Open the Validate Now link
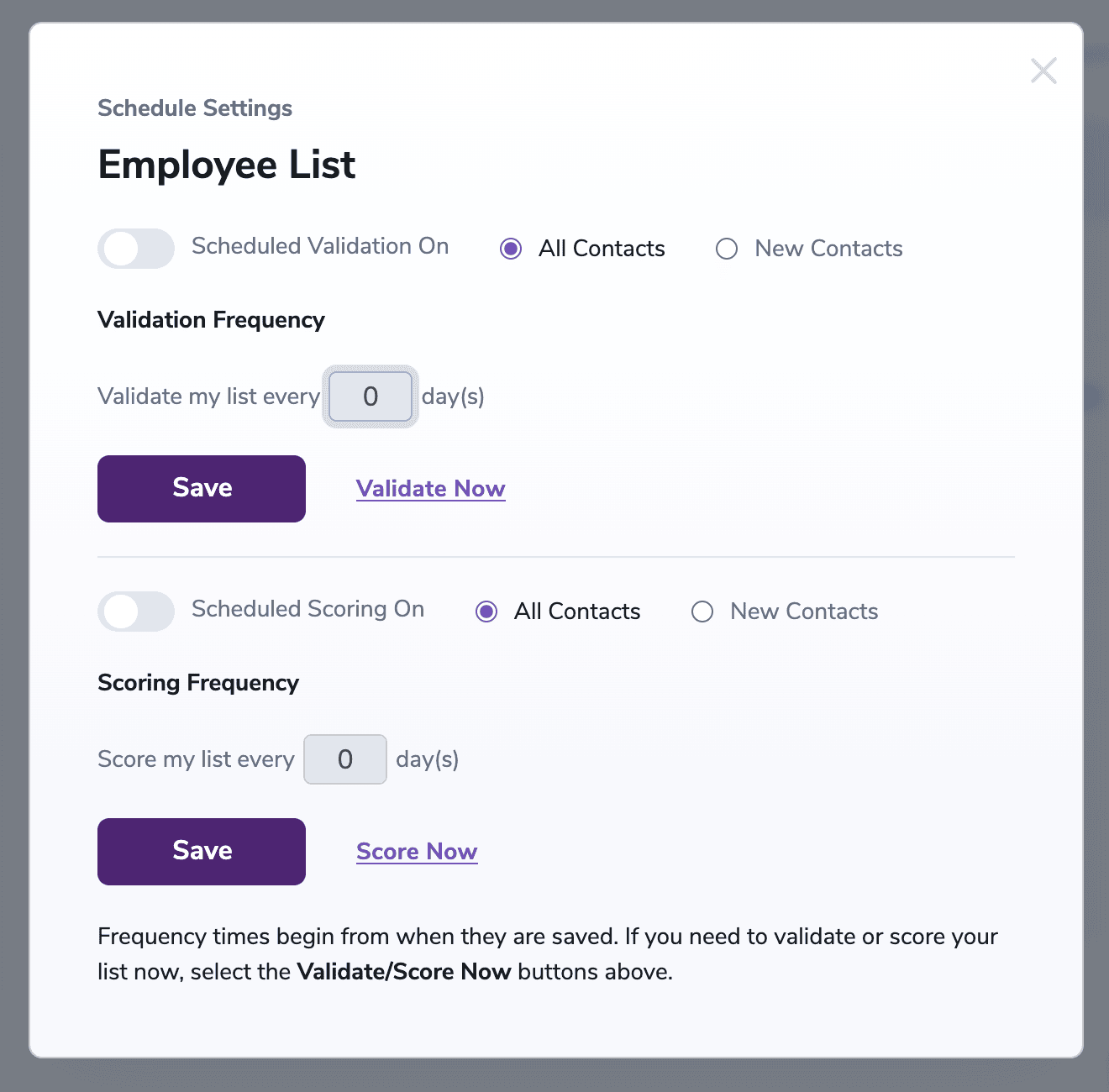Image resolution: width=1109 pixels, height=1092 pixels. [430, 488]
